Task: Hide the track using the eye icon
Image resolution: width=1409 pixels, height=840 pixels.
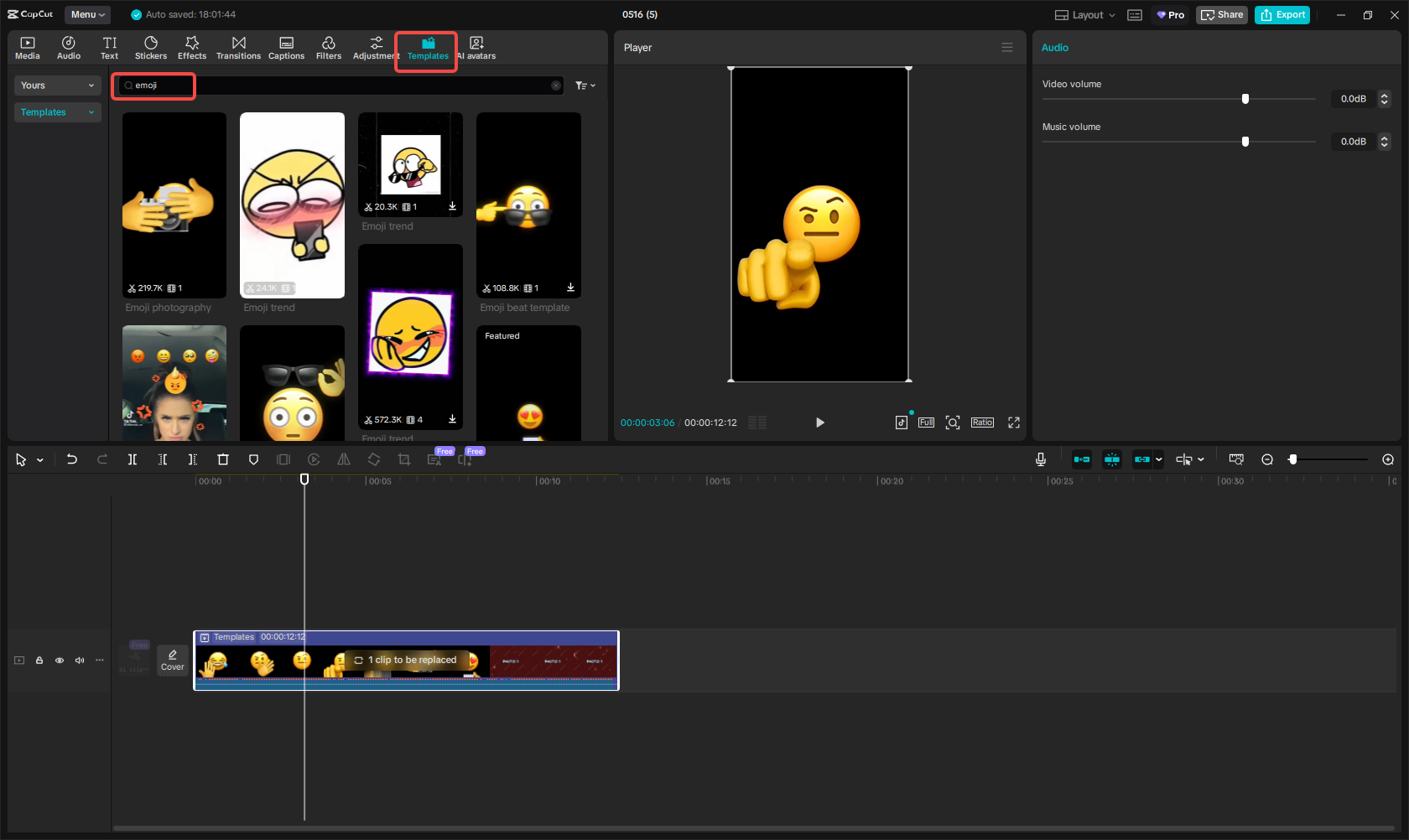Action: 60,661
